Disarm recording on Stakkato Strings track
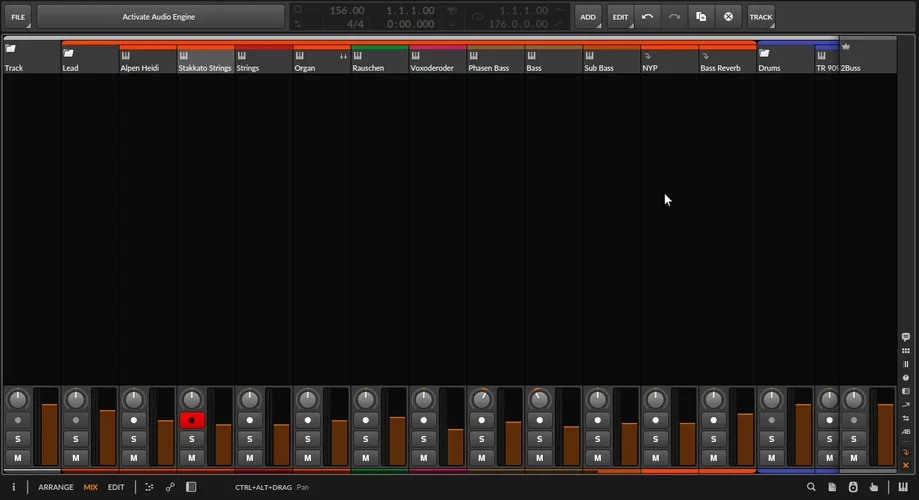919x500 pixels. click(x=191, y=420)
